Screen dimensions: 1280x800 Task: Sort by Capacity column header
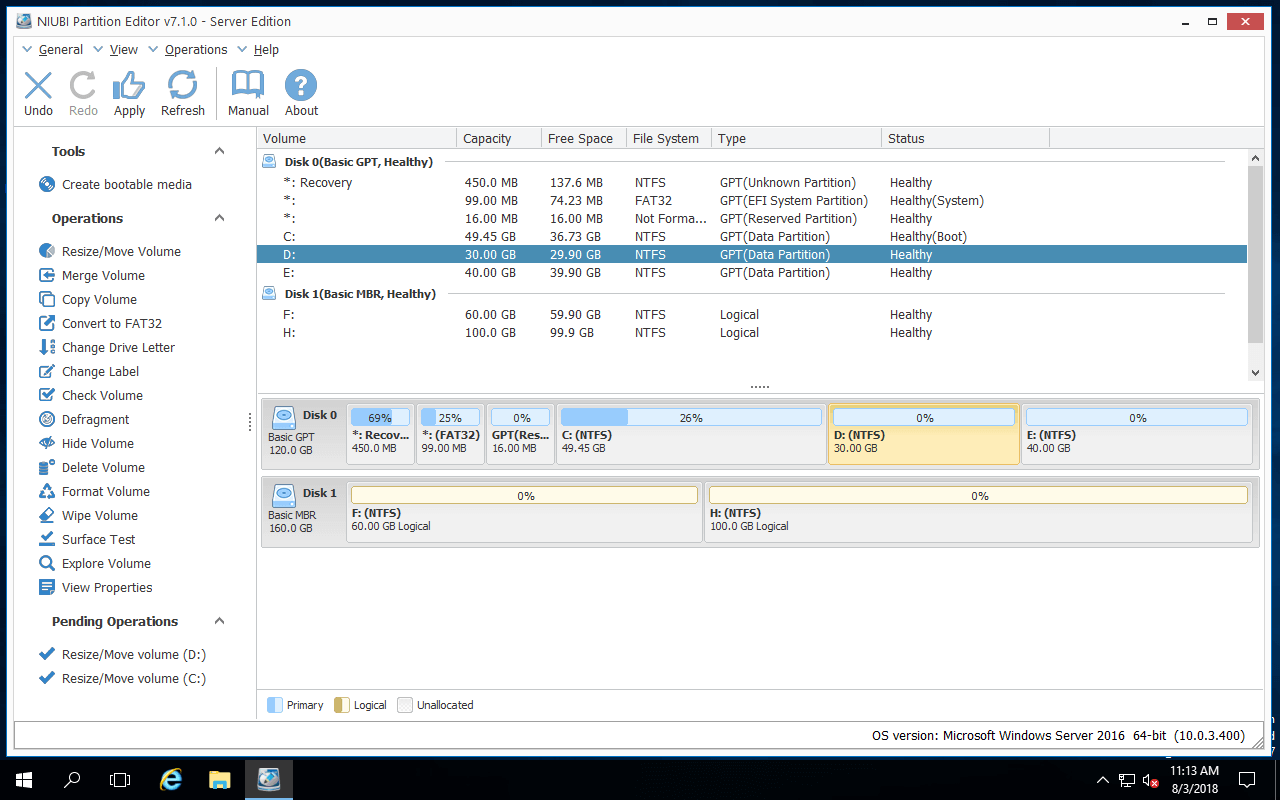tap(499, 138)
